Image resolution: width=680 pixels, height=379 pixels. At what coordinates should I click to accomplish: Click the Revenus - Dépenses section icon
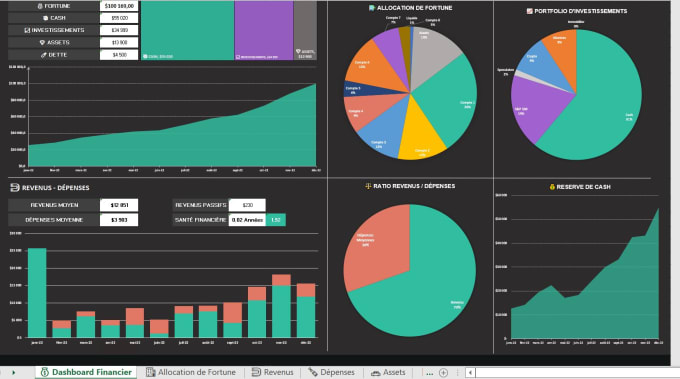coord(15,187)
